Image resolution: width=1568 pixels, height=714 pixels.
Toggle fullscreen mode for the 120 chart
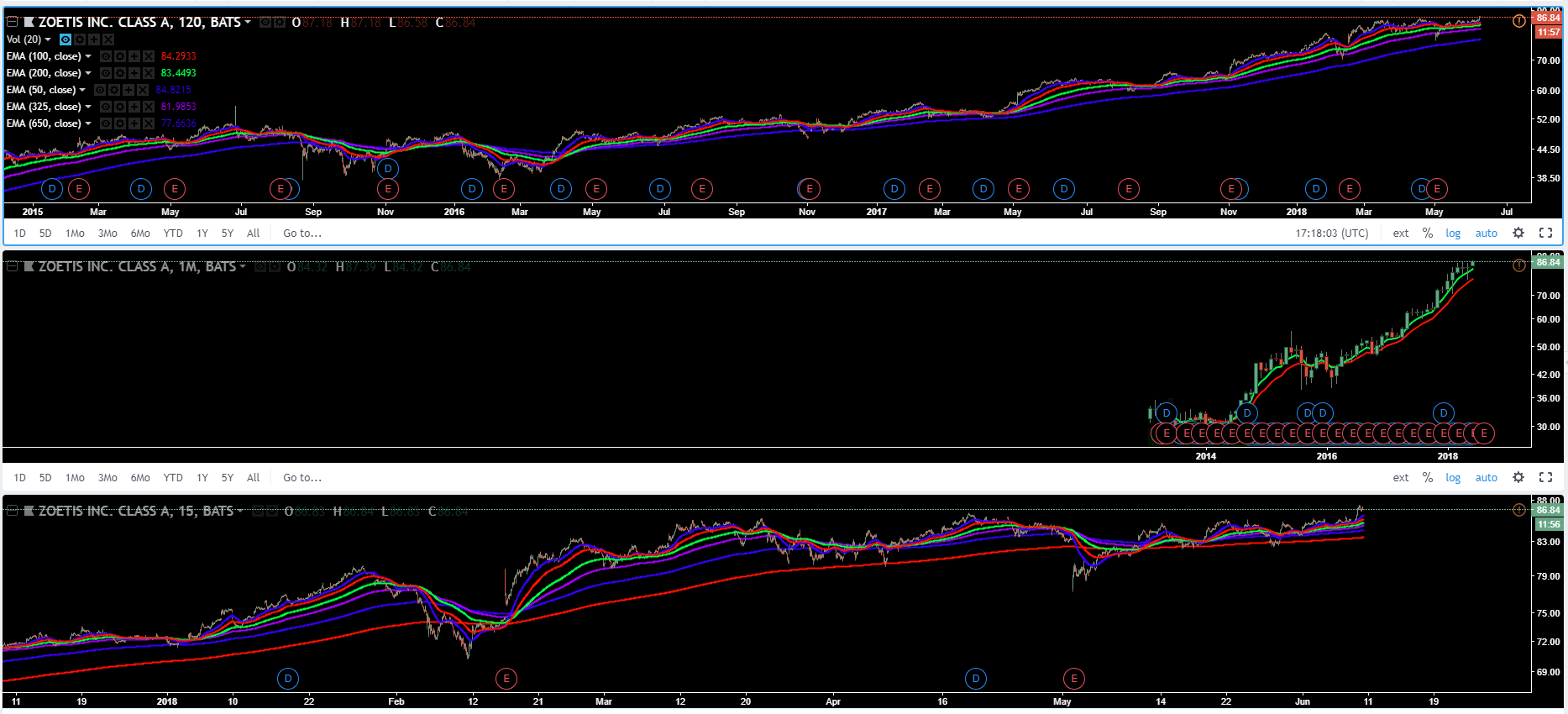1545,233
